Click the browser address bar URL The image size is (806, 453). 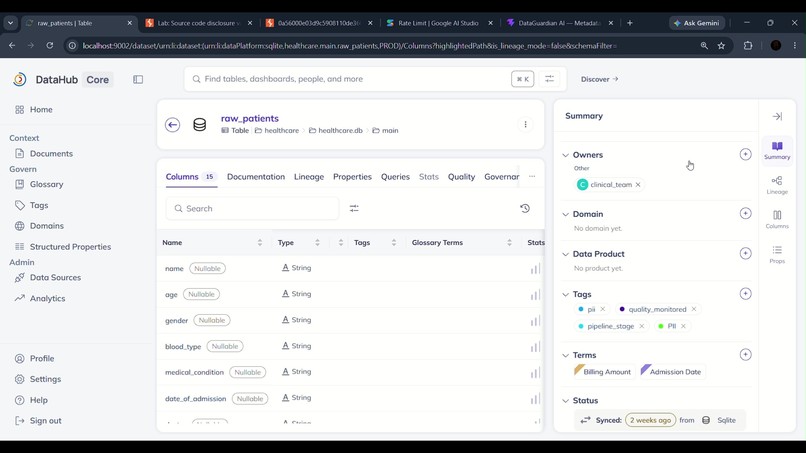point(350,46)
